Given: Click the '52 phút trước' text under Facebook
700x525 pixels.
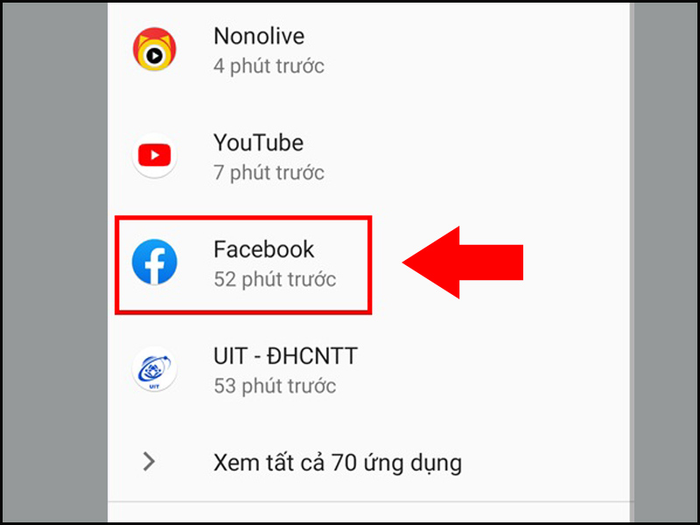Looking at the screenshot, I should [x=275, y=279].
